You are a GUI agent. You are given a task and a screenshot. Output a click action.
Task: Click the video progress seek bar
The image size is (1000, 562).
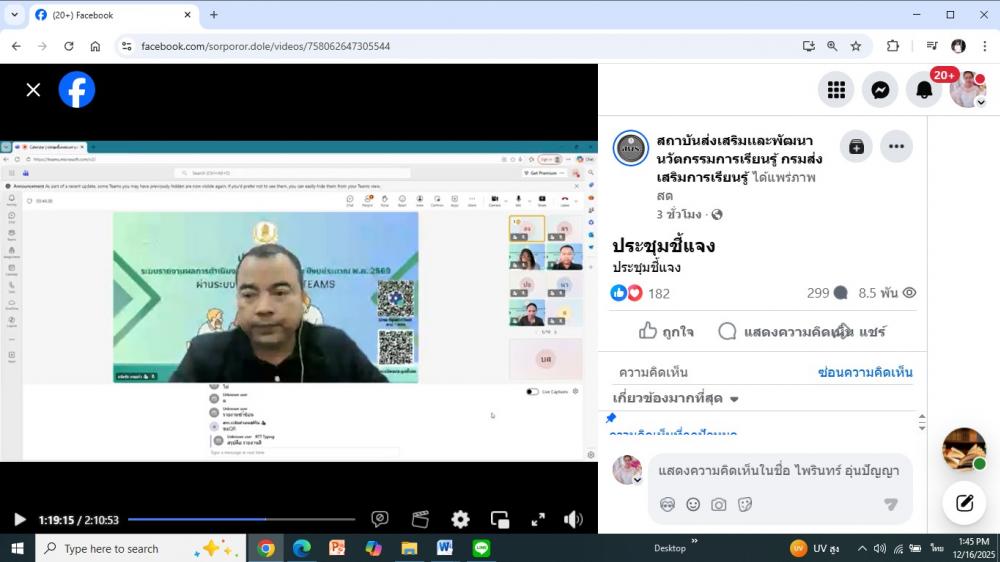[240, 519]
